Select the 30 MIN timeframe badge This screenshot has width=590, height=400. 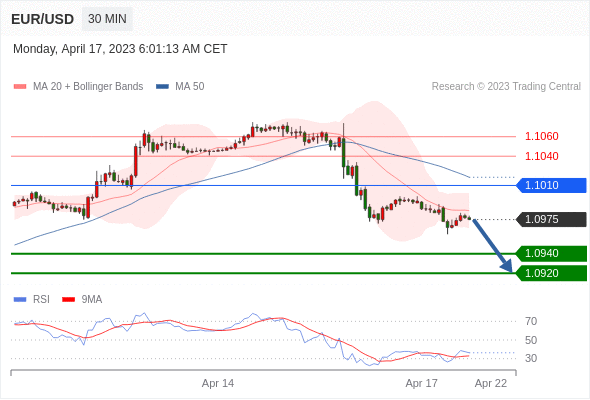click(x=107, y=19)
